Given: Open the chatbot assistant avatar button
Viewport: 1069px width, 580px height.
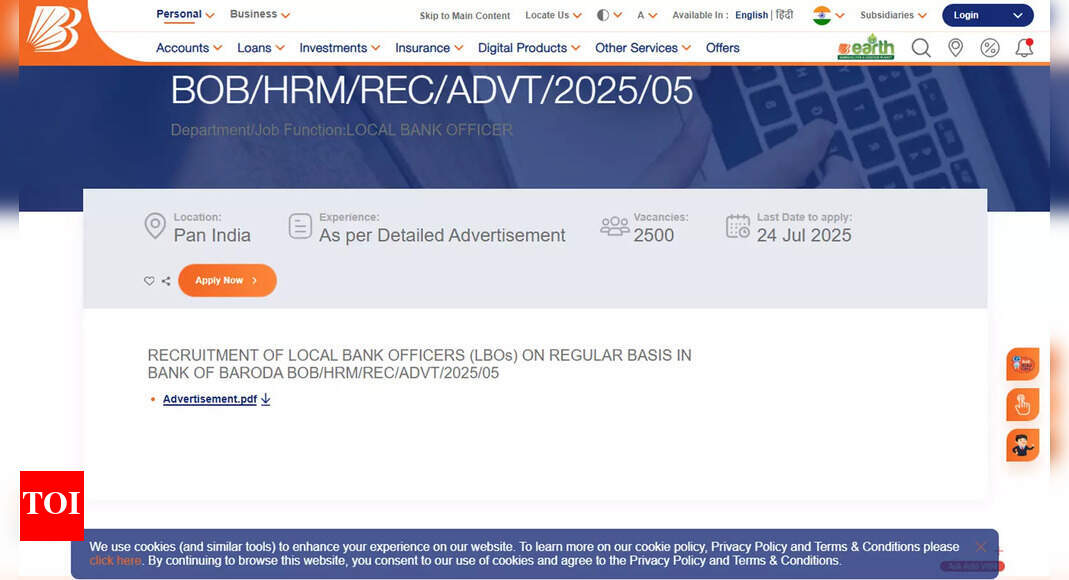Looking at the screenshot, I should pos(1023,445).
